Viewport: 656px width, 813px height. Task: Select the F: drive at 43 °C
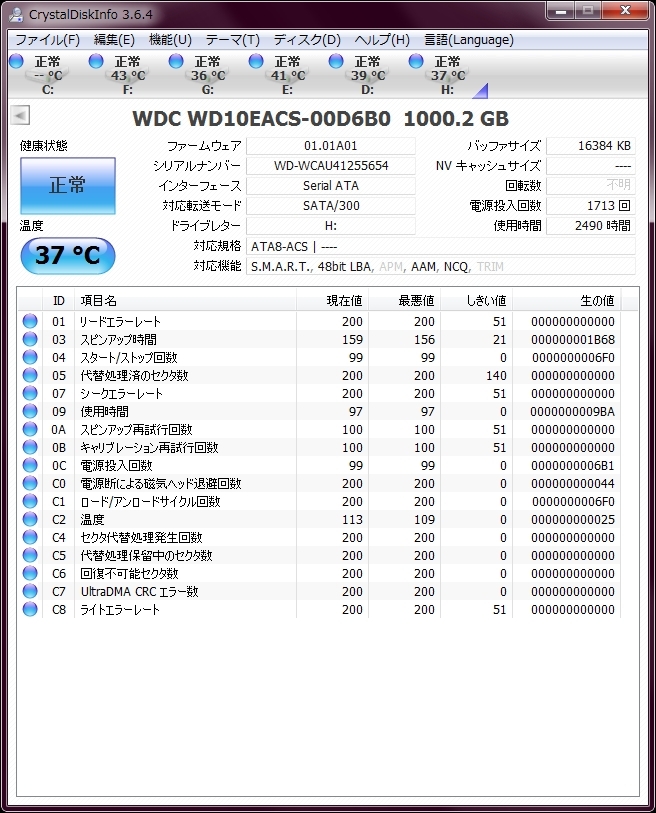click(128, 75)
